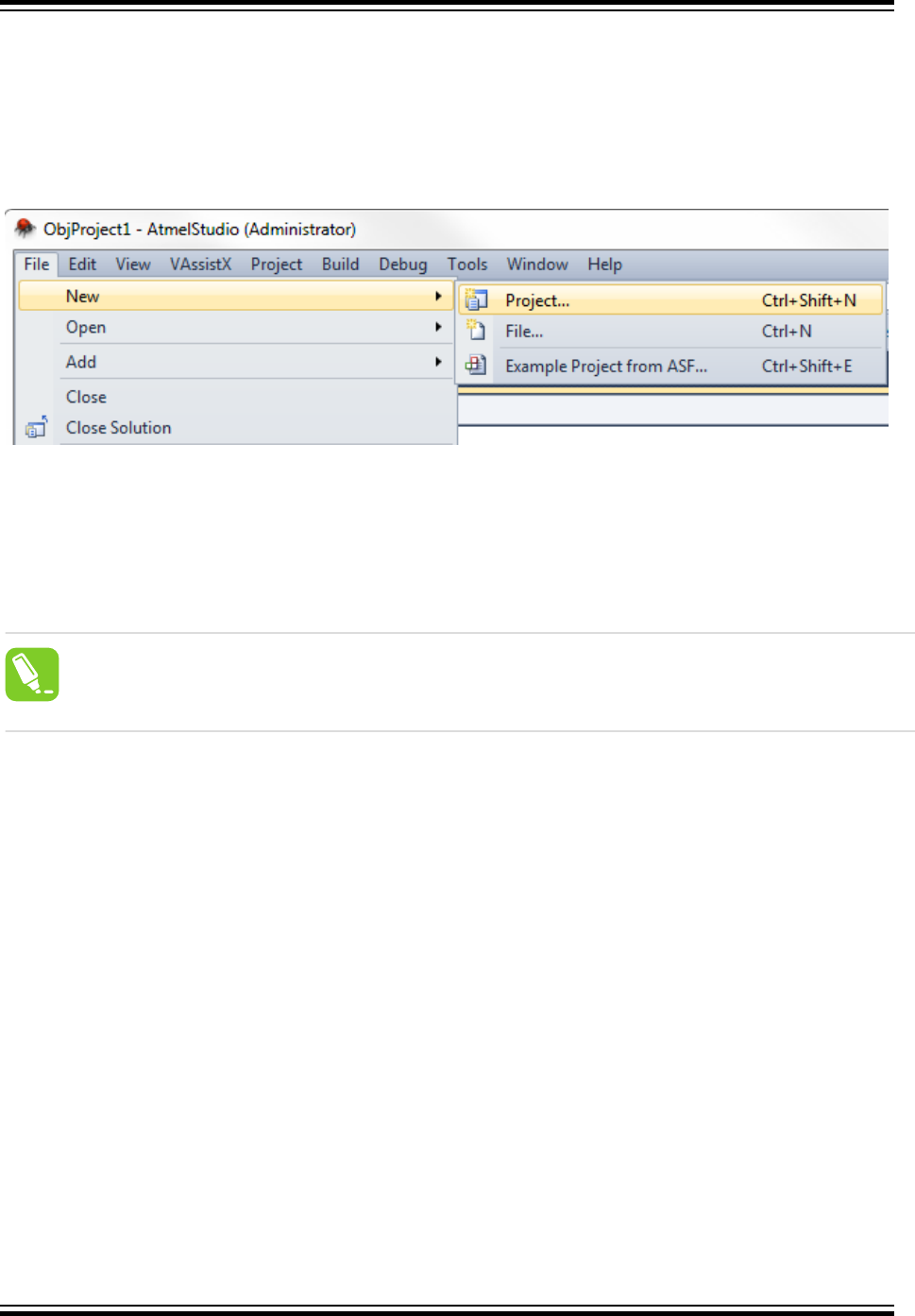Screen dimensions: 915x1316
Task: Choose Close from the File menu
Action: point(236,397)
